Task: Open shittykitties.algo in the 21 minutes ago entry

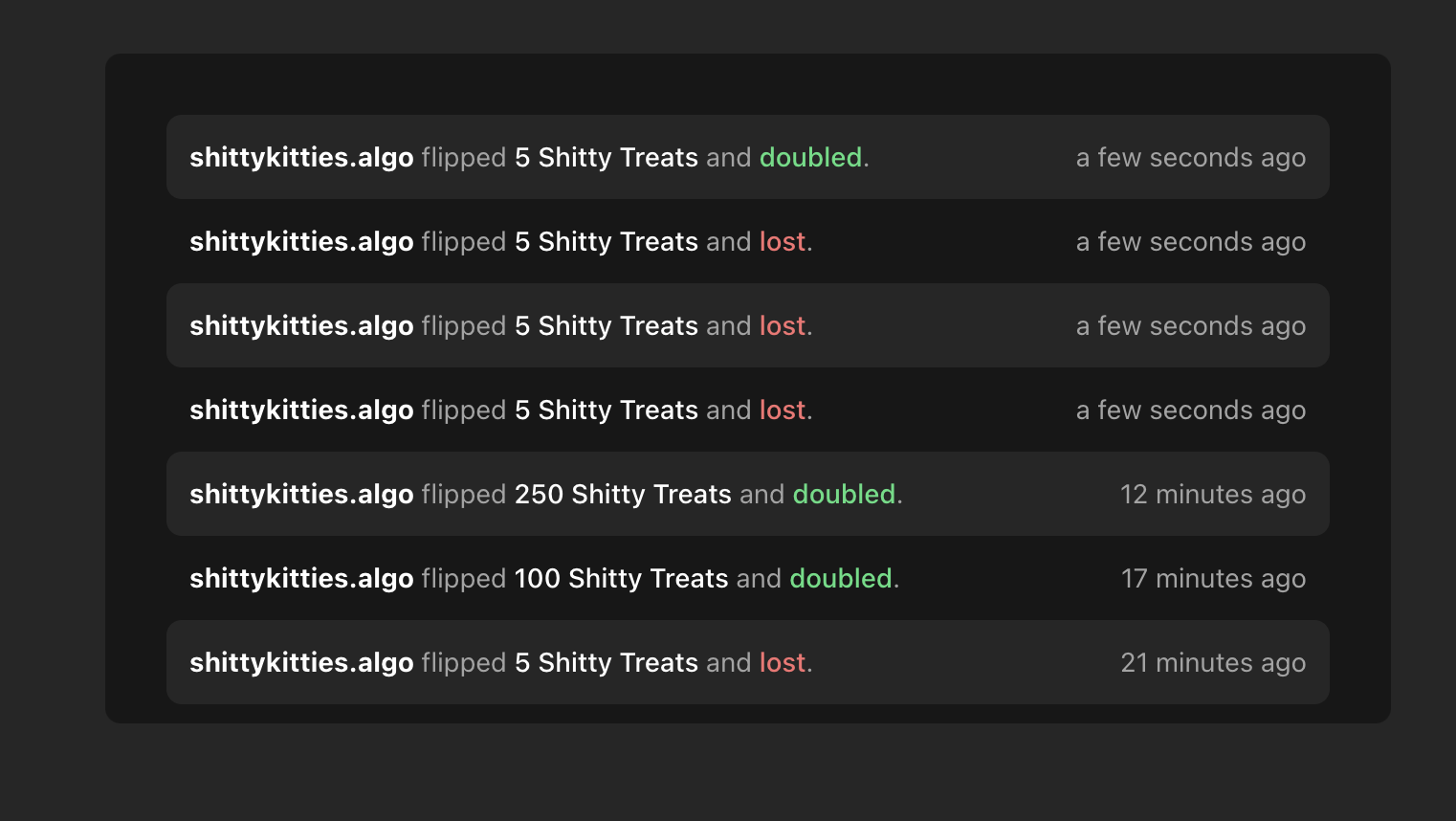Action: (301, 663)
